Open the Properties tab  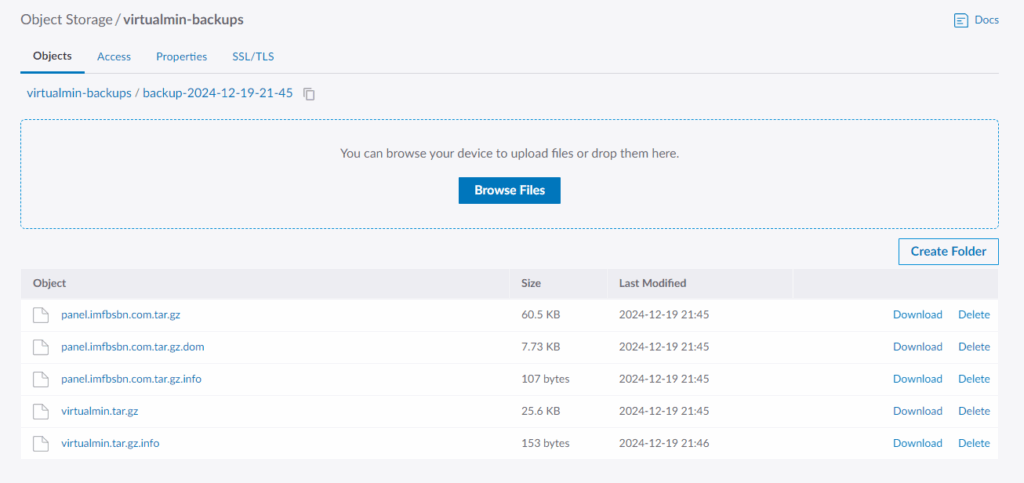pos(181,57)
